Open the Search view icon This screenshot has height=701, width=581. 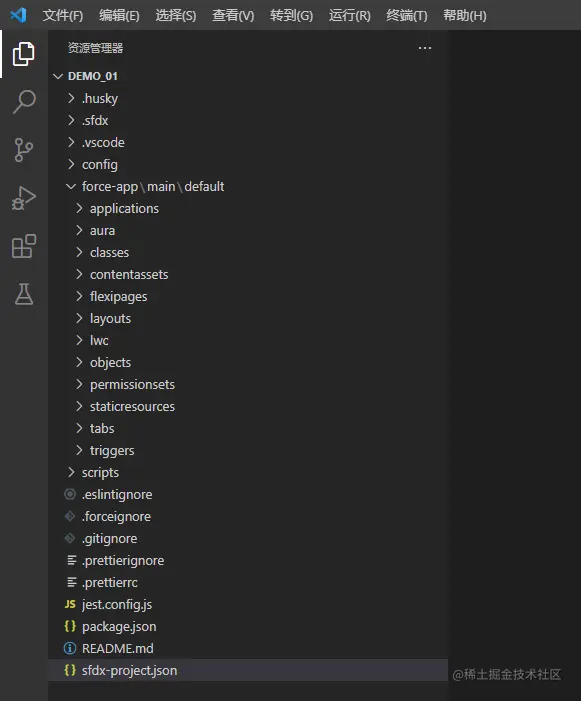24,101
